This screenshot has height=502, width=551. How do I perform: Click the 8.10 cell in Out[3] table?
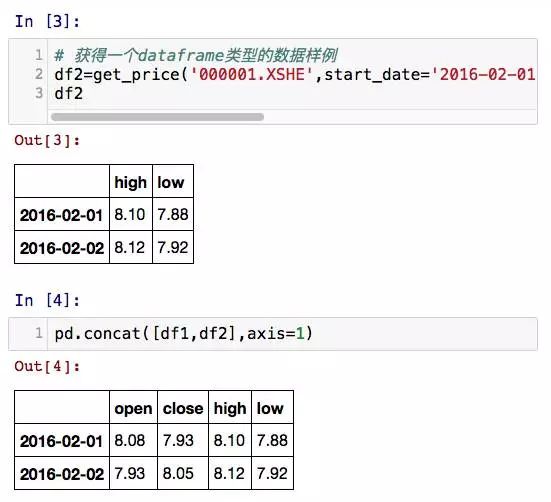tap(131, 215)
